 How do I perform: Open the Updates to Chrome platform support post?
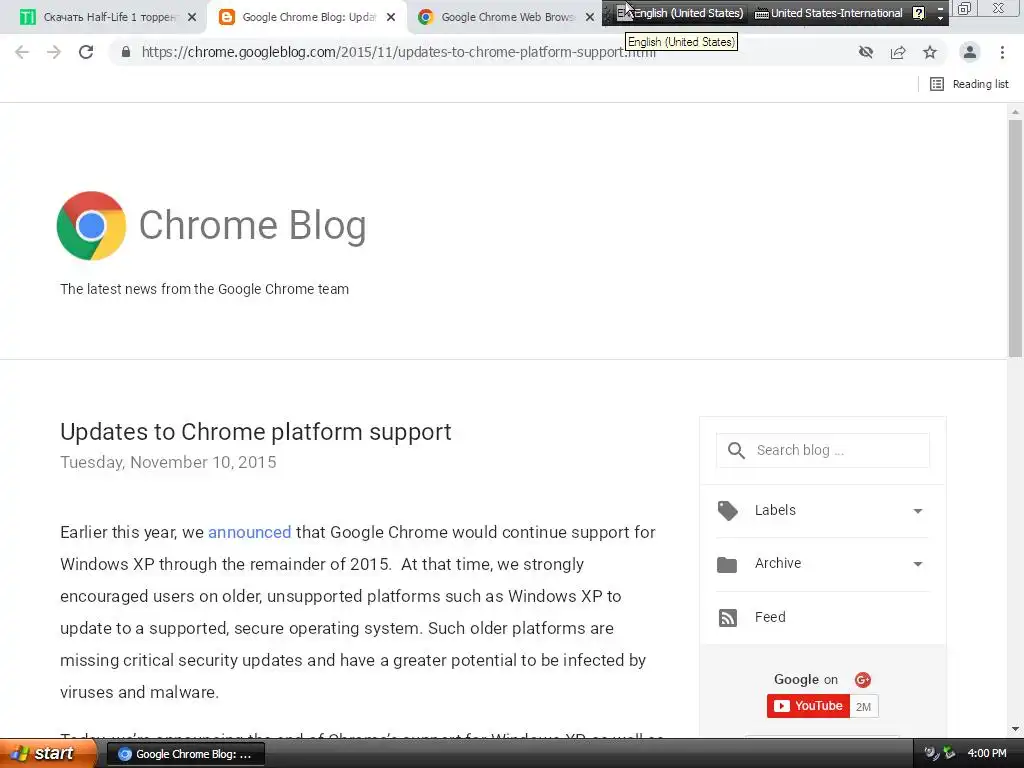click(x=255, y=432)
